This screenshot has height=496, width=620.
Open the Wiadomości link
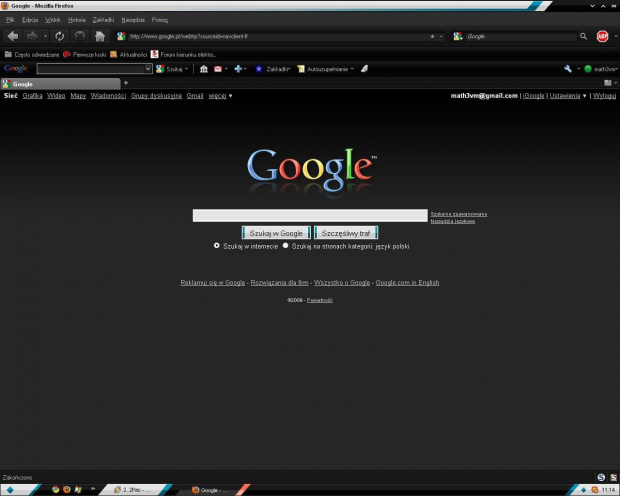(108, 96)
